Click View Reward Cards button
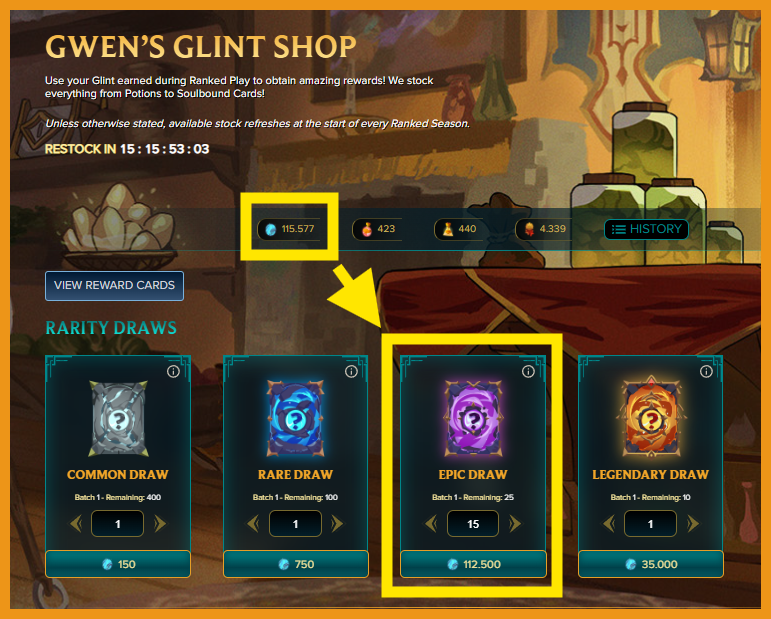 [x=115, y=286]
